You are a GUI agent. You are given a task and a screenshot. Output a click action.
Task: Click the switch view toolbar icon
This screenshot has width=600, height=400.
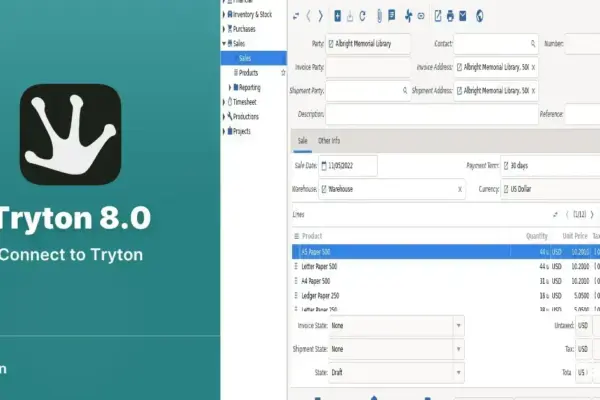[x=296, y=16]
